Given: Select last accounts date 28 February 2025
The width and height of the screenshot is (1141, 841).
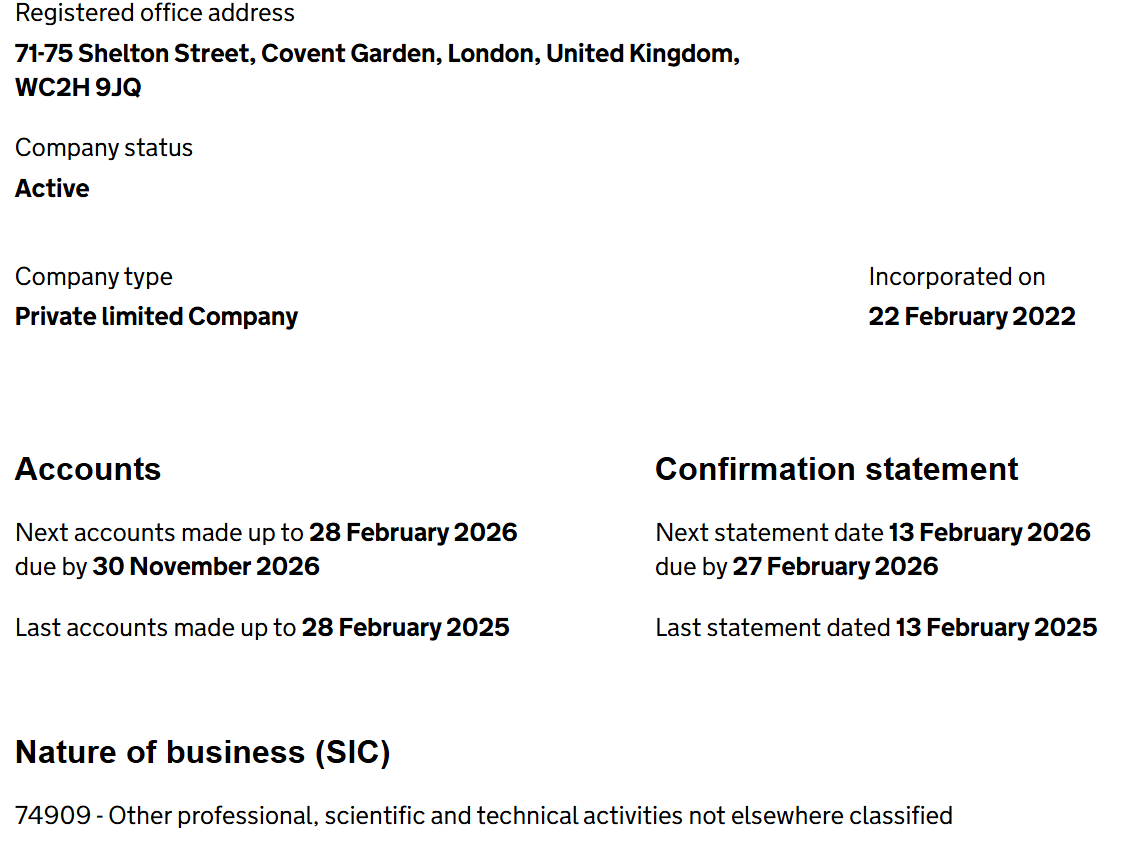Looking at the screenshot, I should click(x=405, y=628).
